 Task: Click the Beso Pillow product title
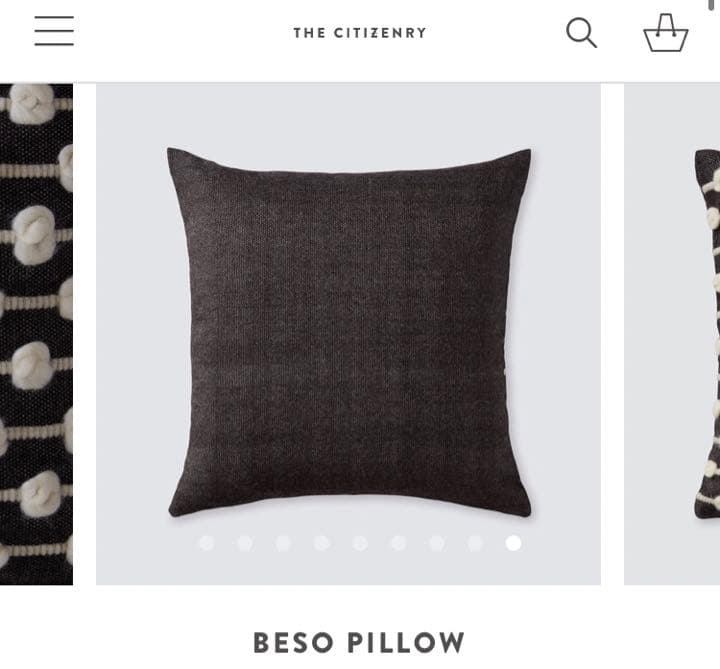(x=359, y=642)
